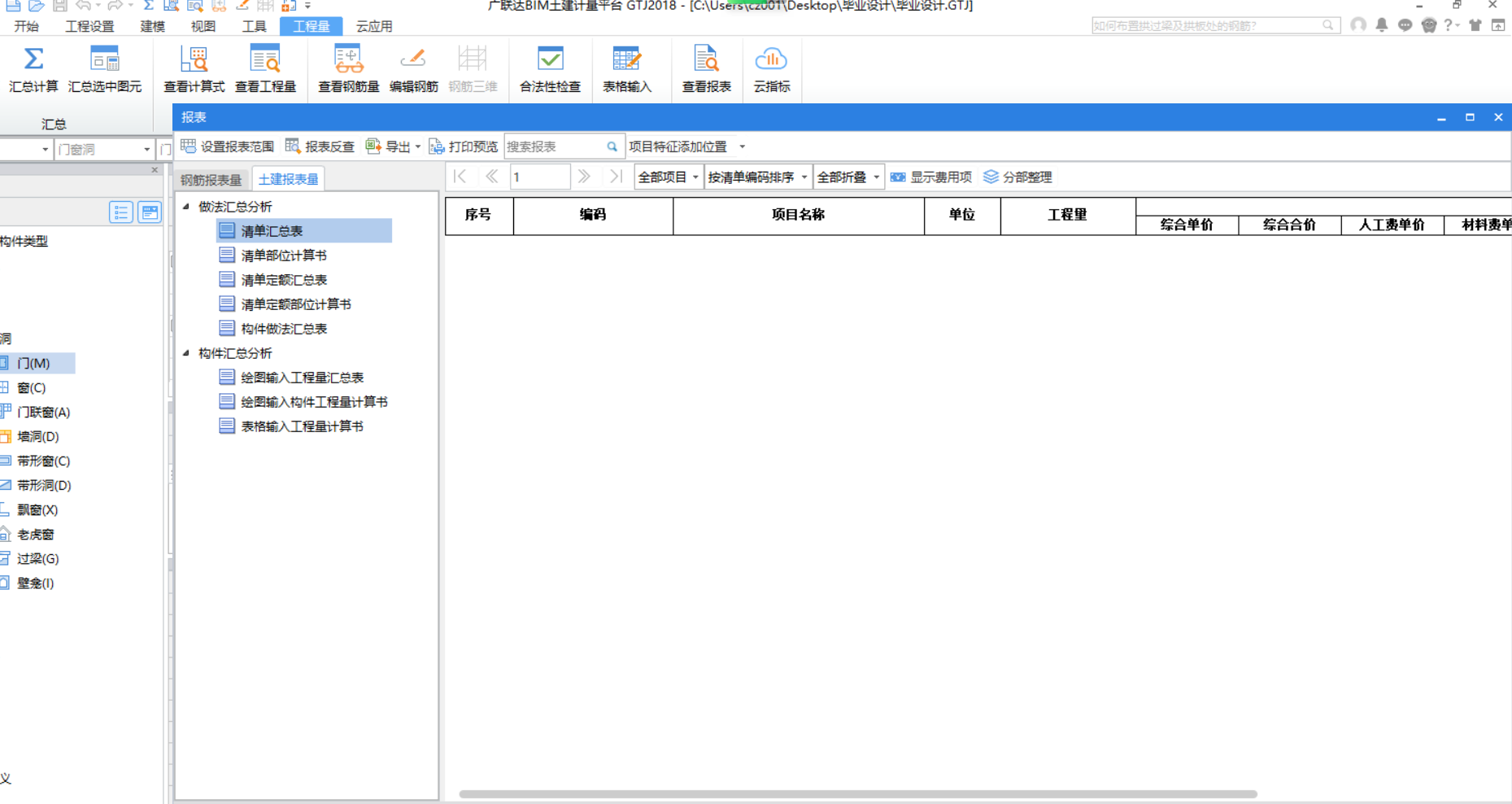Click search magnifier in 搜索报表 box
This screenshot has height=804, width=1512.
[x=612, y=146]
